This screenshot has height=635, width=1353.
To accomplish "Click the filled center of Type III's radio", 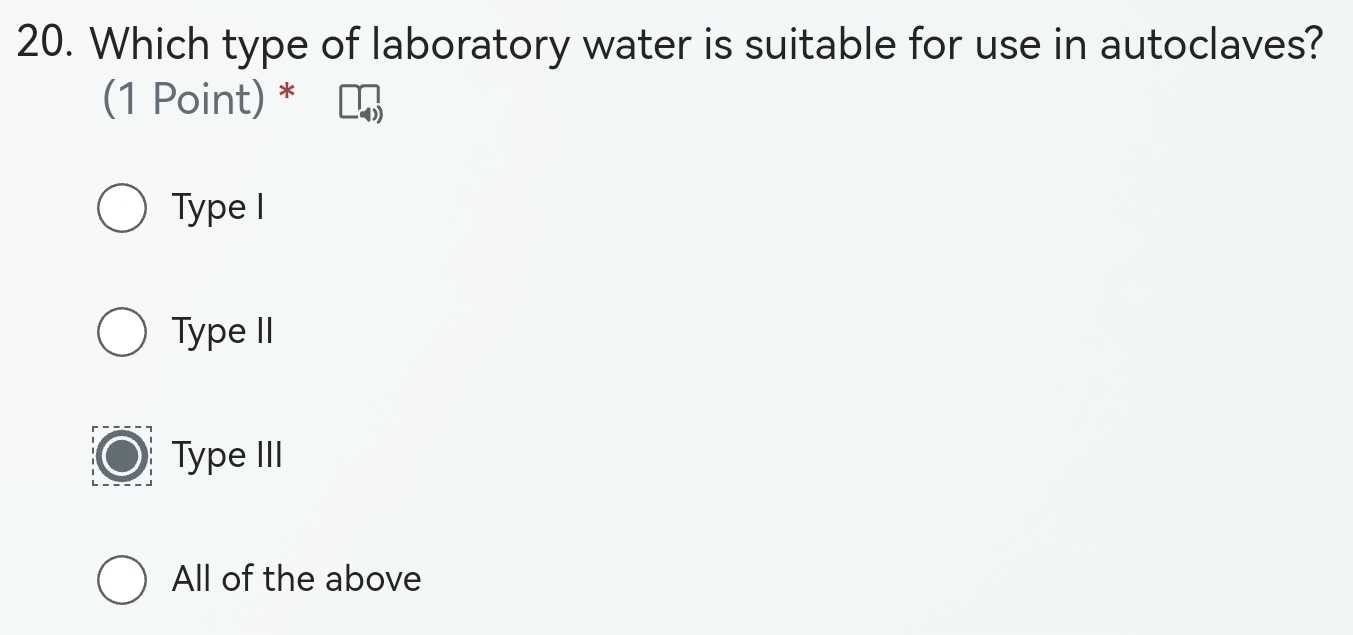I will coord(122,456).
